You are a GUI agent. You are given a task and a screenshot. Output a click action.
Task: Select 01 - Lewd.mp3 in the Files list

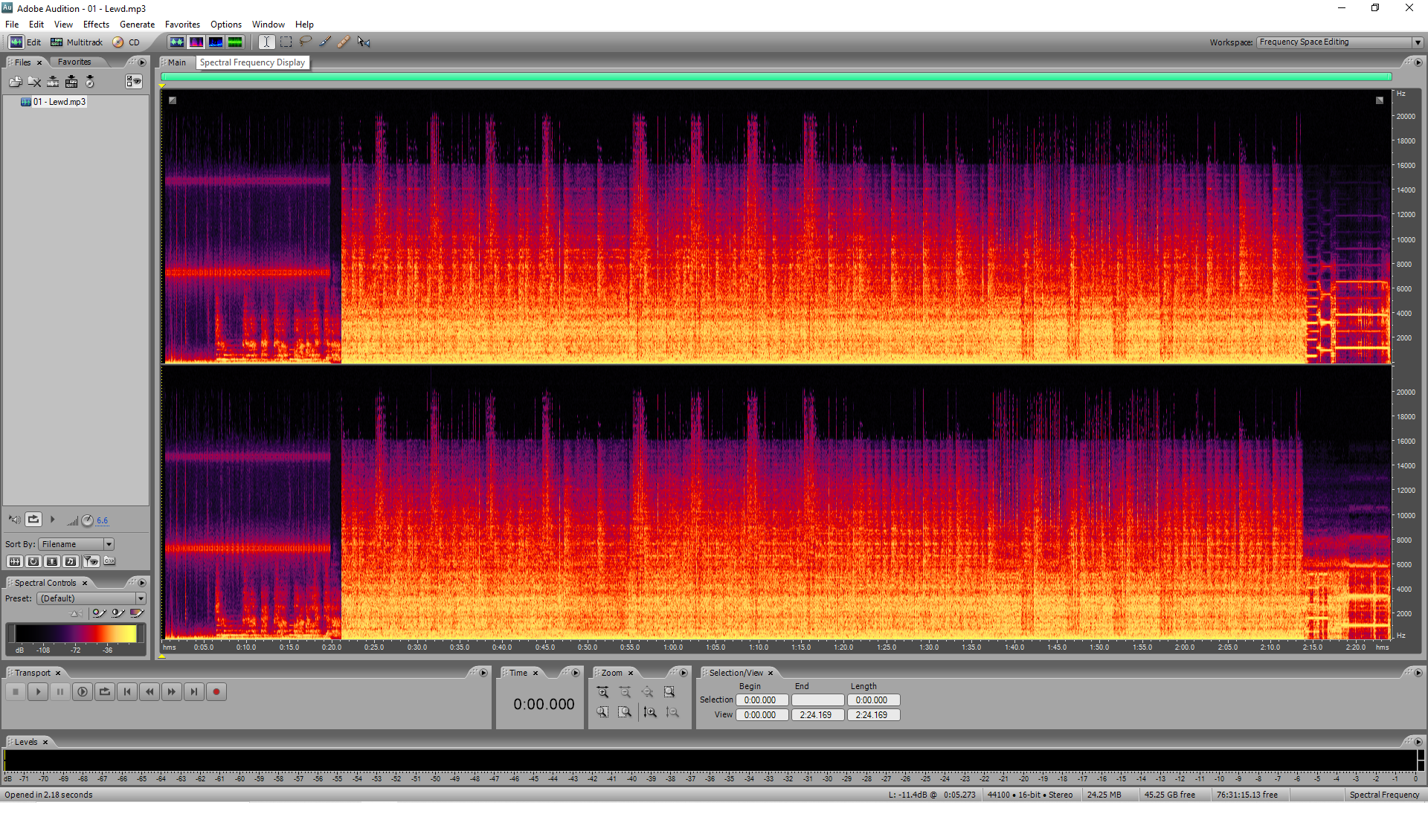[54, 102]
